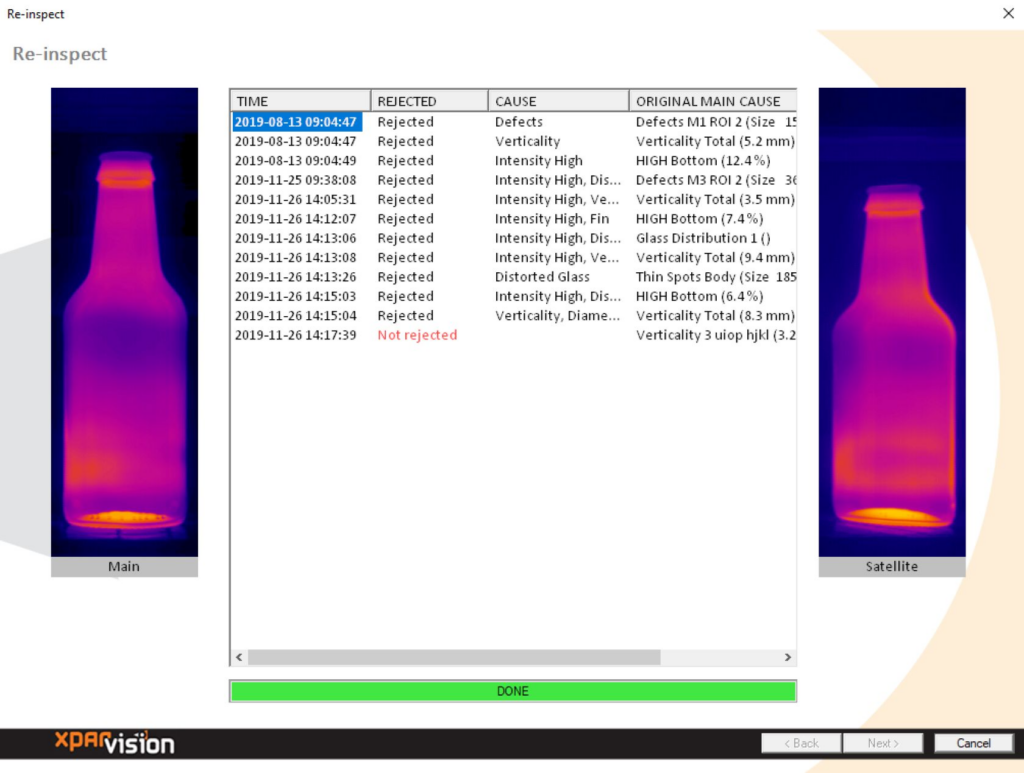The image size is (1024, 773).
Task: Click the green DONE progress bar
Action: [x=512, y=691]
